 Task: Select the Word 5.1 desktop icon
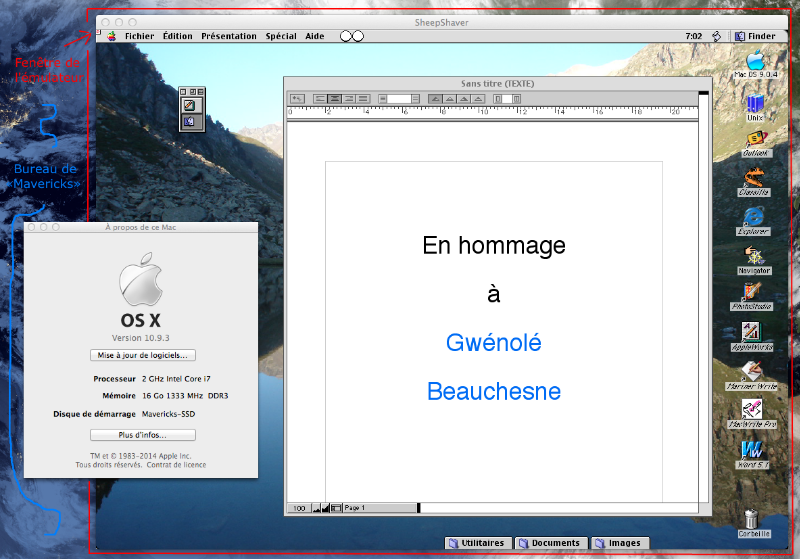click(752, 454)
